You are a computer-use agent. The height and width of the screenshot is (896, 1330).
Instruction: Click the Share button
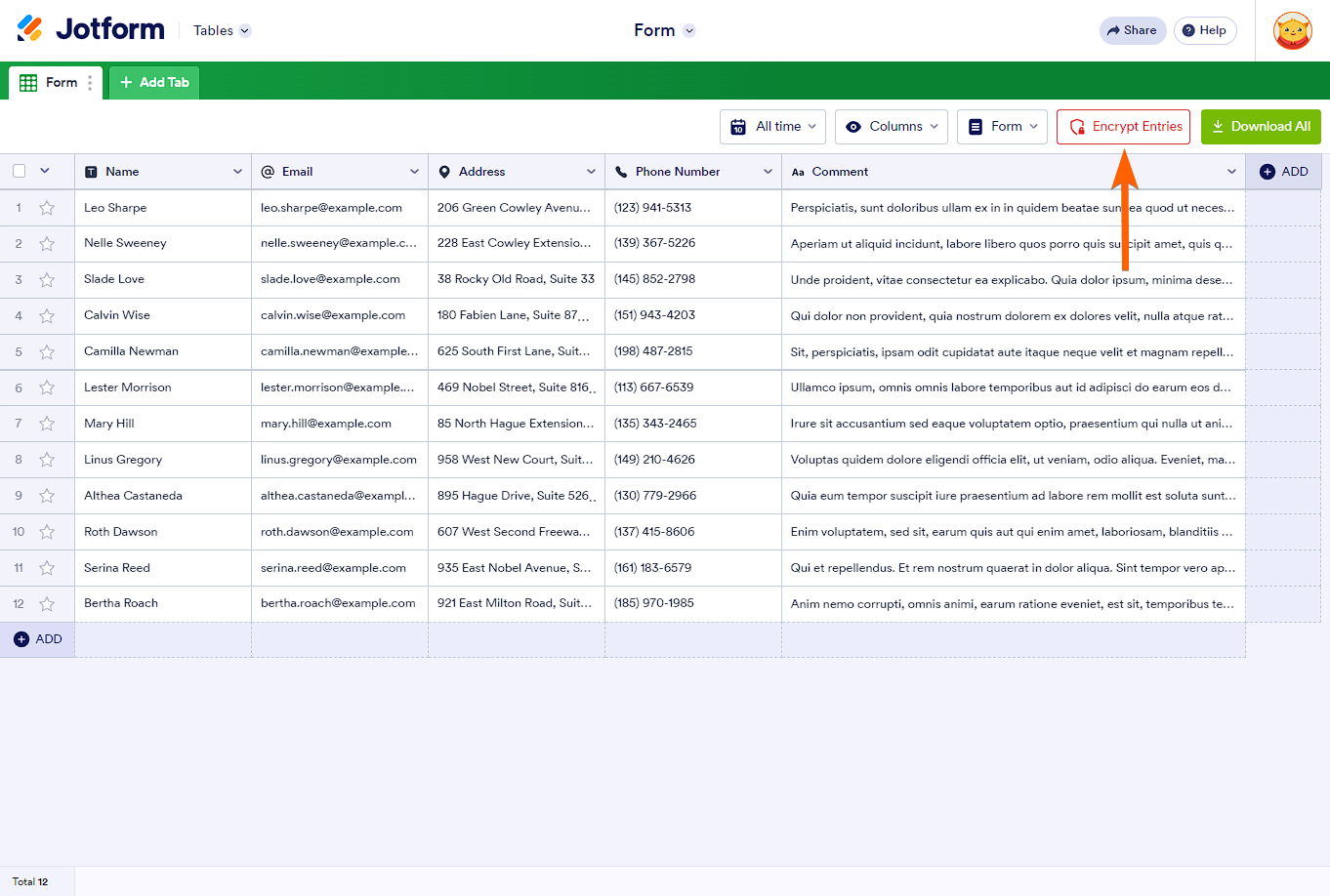1132,31
